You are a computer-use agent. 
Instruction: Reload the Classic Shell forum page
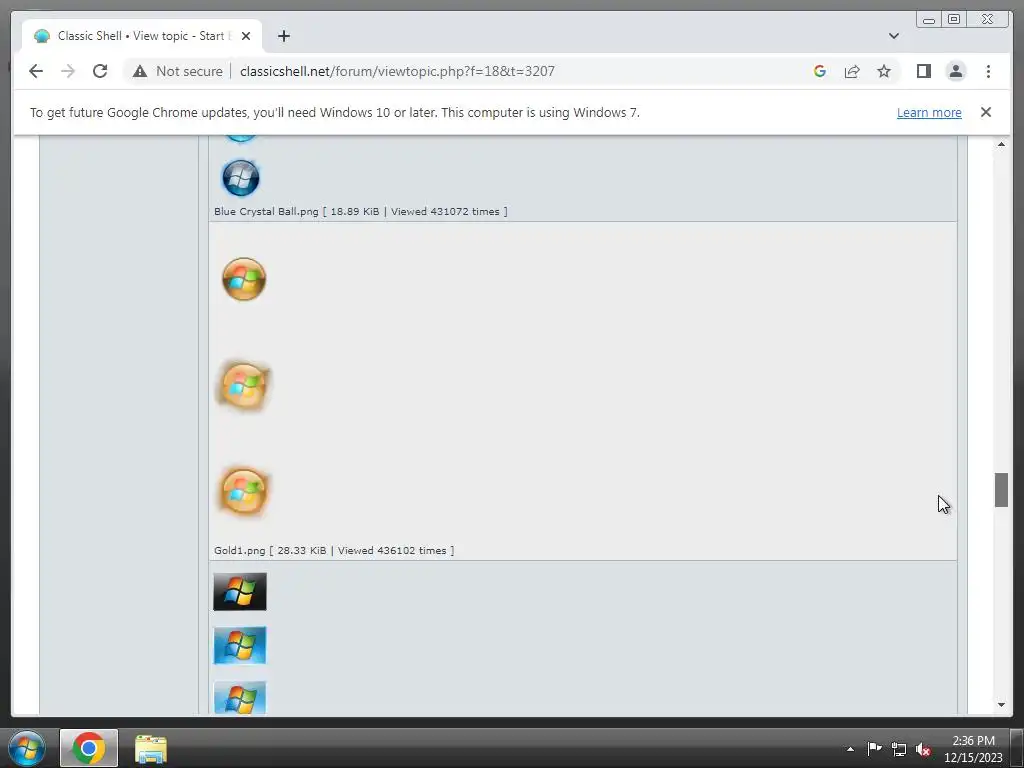[100, 71]
